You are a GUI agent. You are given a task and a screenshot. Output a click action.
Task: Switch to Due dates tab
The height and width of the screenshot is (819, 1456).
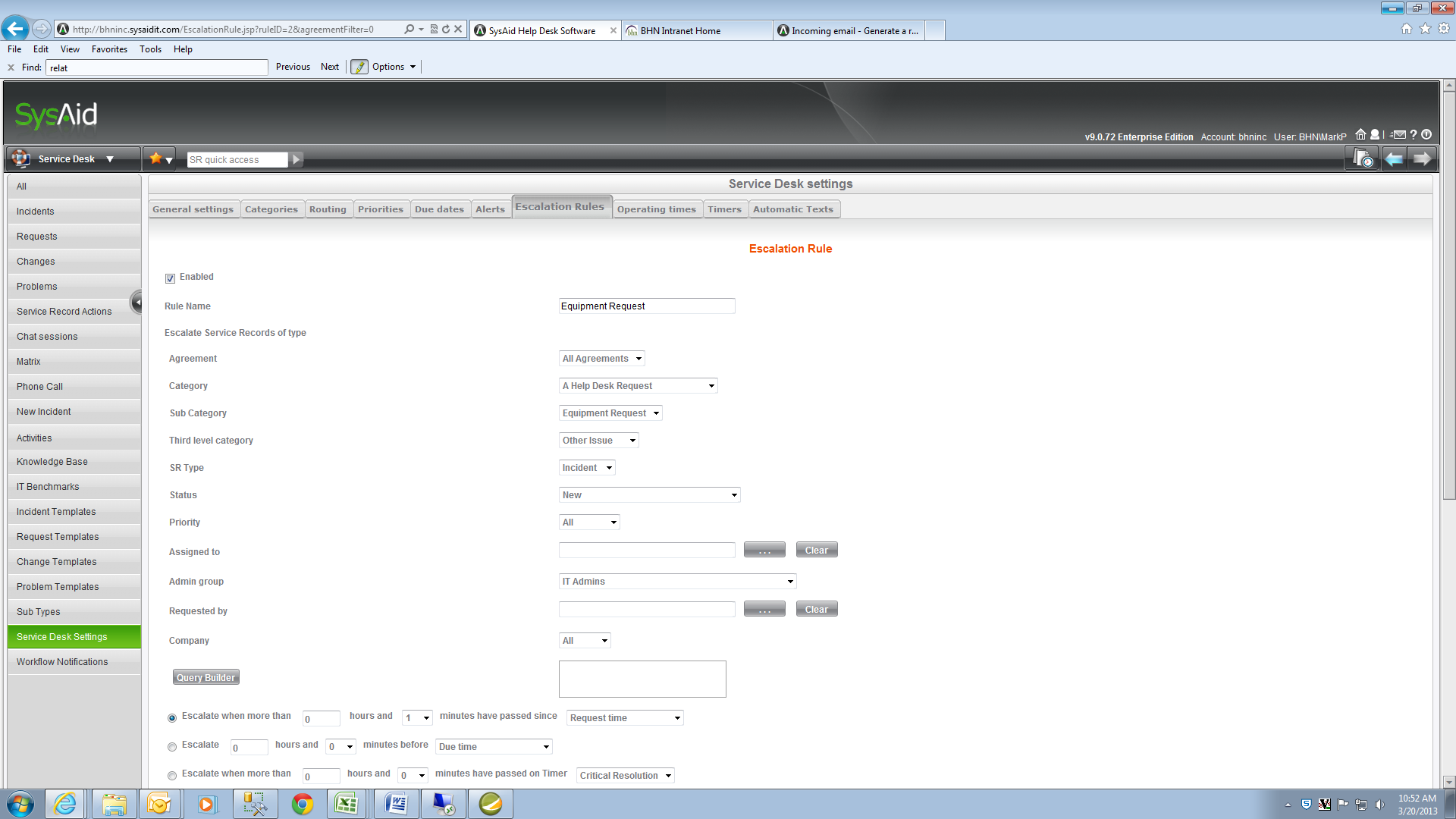439,209
